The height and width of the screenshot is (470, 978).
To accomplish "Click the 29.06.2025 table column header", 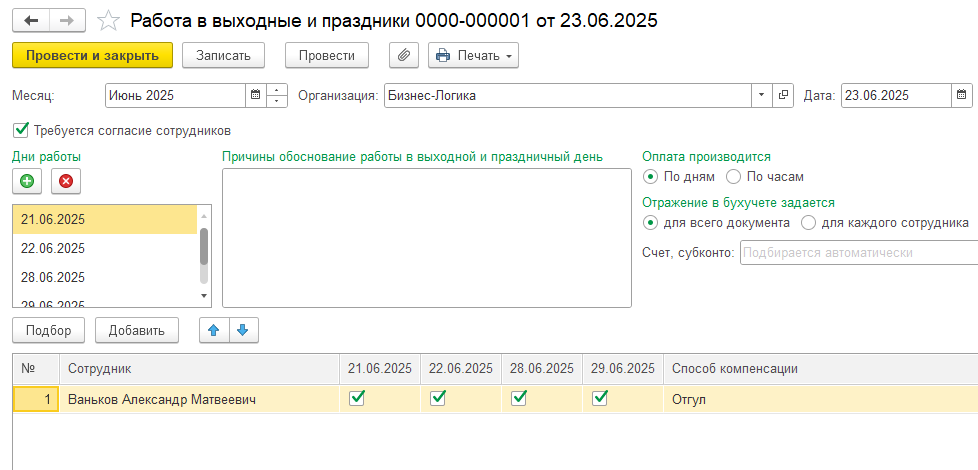I will coord(624,368).
